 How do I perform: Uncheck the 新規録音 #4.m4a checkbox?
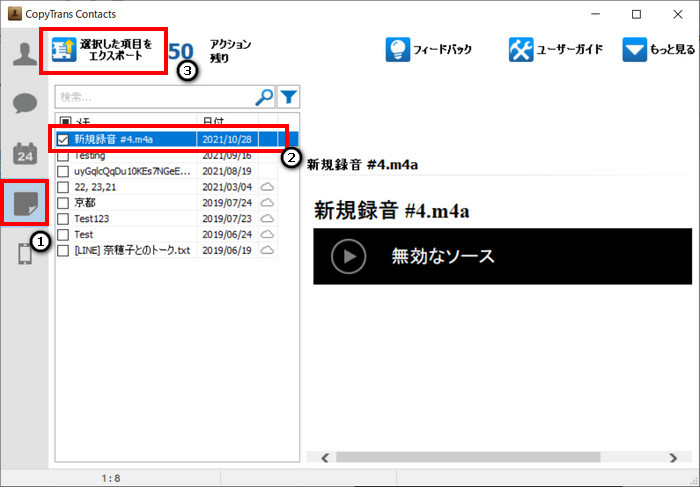click(63, 139)
